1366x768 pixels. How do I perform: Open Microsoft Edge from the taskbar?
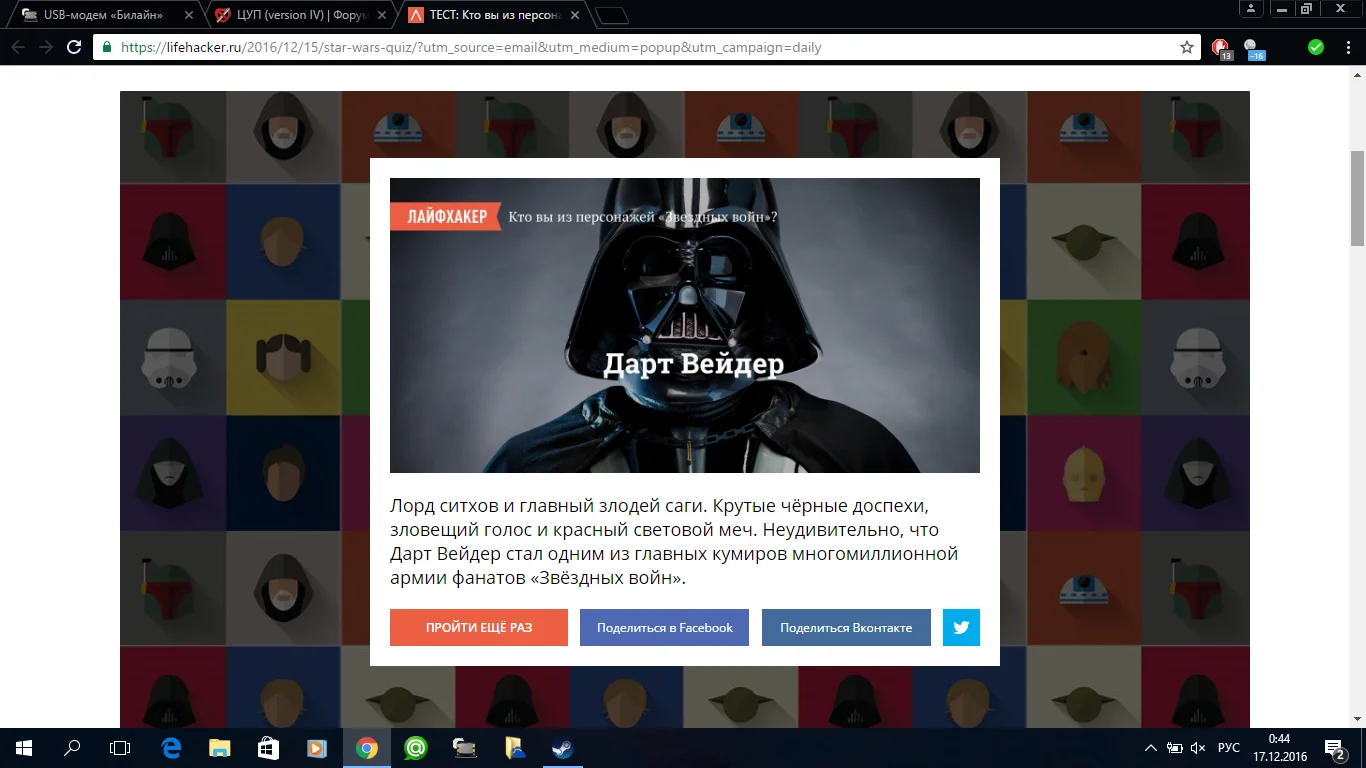point(170,747)
